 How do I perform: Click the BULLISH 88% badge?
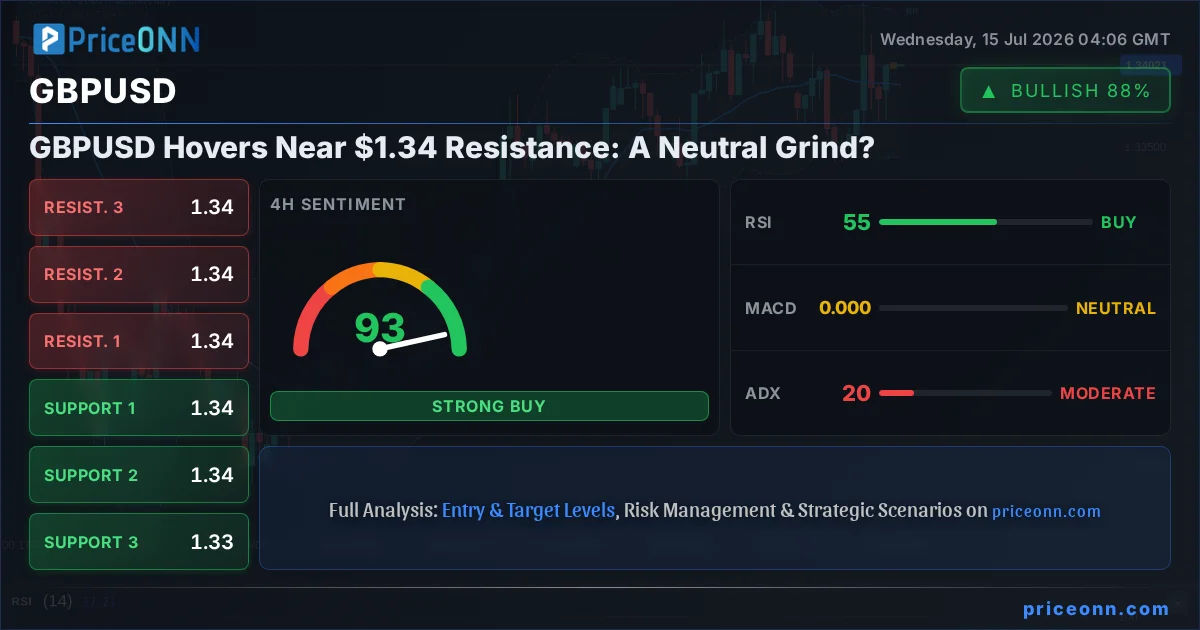click(1065, 91)
